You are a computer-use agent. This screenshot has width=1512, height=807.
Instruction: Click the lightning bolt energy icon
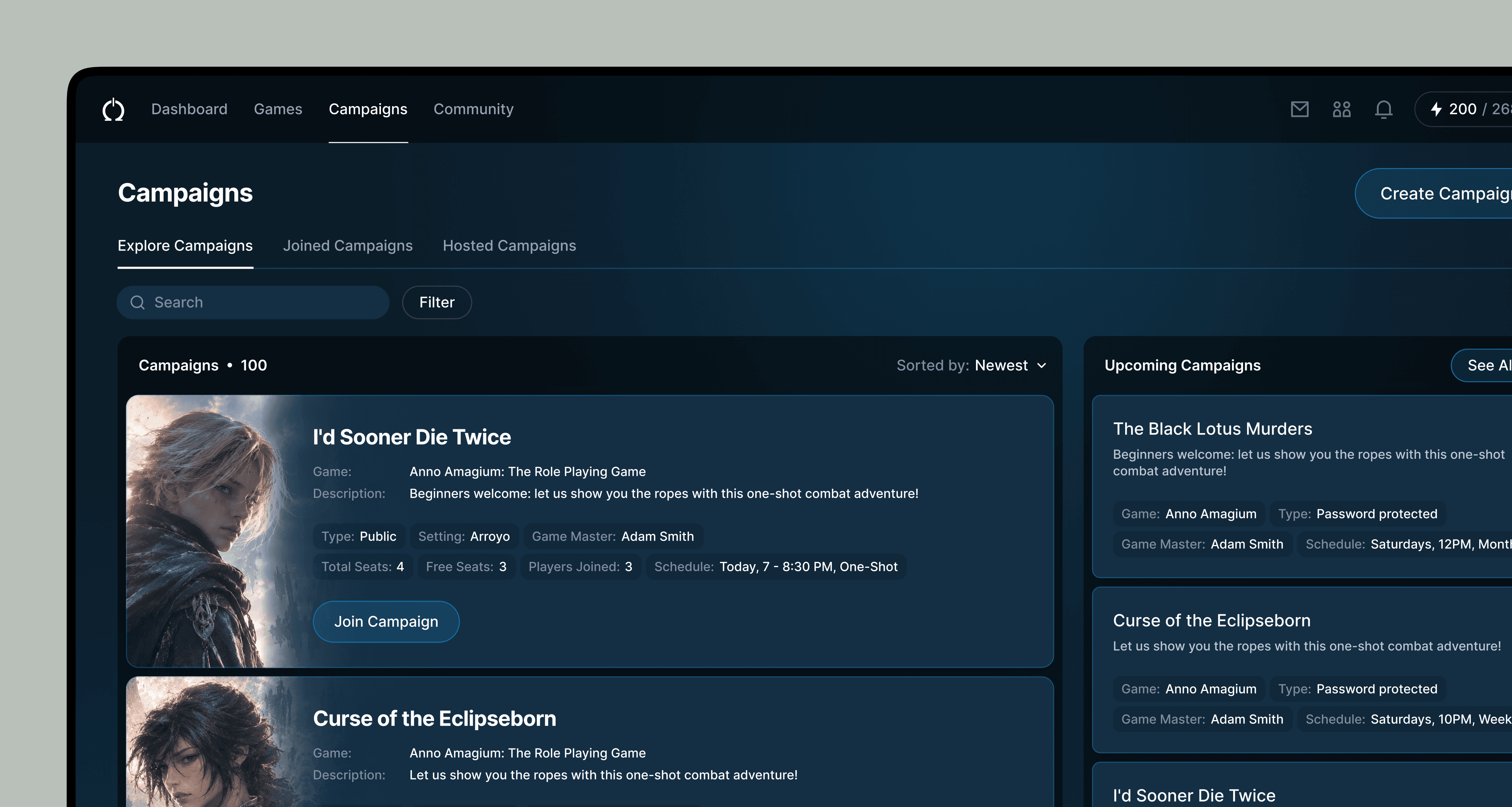(1436, 109)
